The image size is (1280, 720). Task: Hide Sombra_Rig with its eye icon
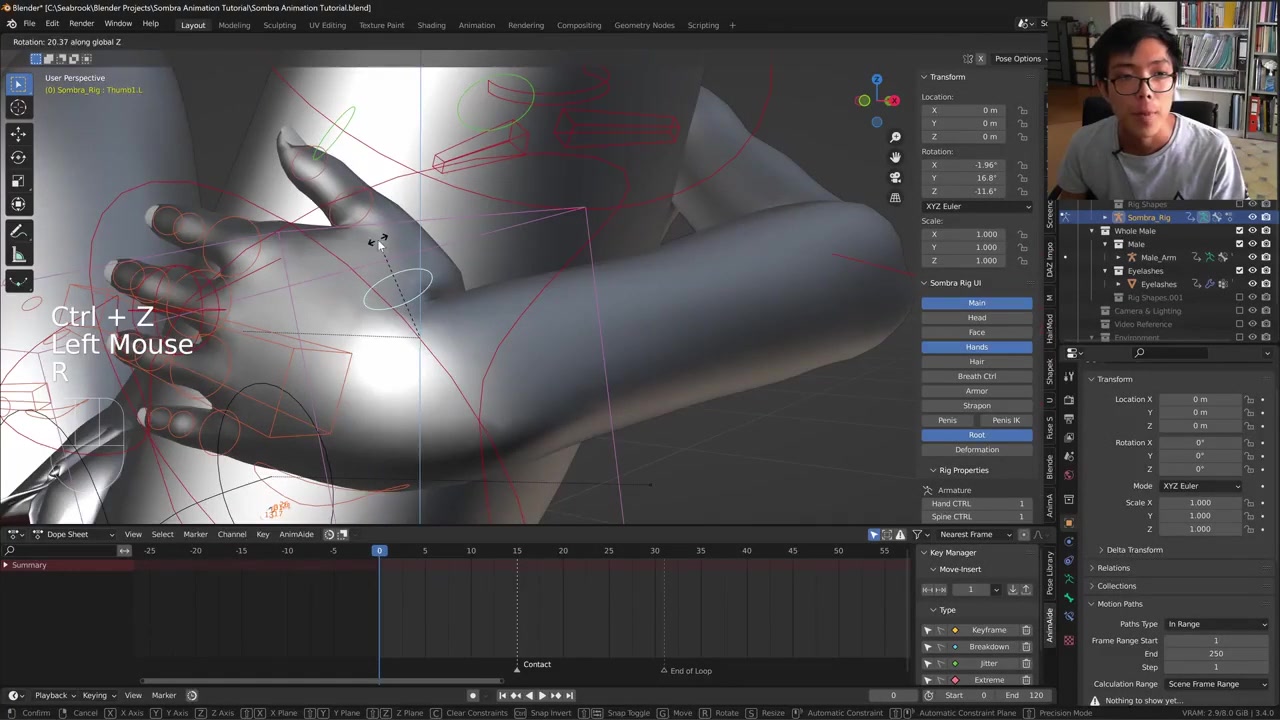[x=1252, y=217]
